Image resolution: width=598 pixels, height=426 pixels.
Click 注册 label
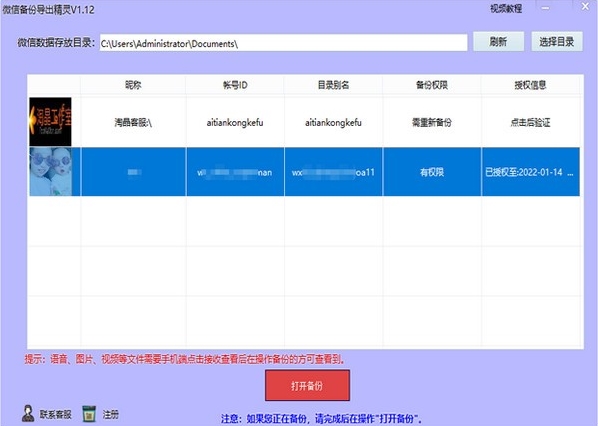click(111, 414)
